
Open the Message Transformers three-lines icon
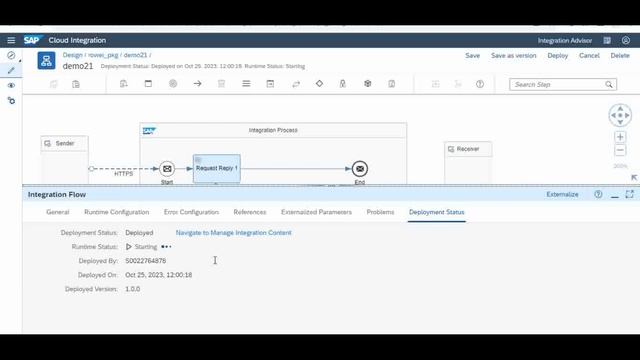pyautogui.click(x=246, y=84)
